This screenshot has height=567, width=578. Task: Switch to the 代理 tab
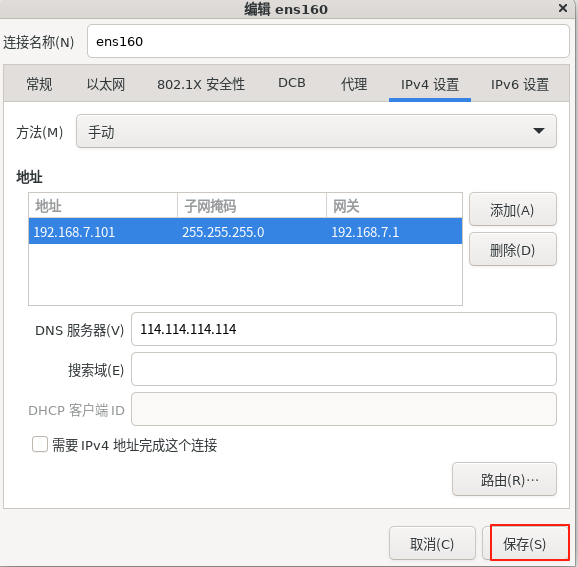(354, 84)
